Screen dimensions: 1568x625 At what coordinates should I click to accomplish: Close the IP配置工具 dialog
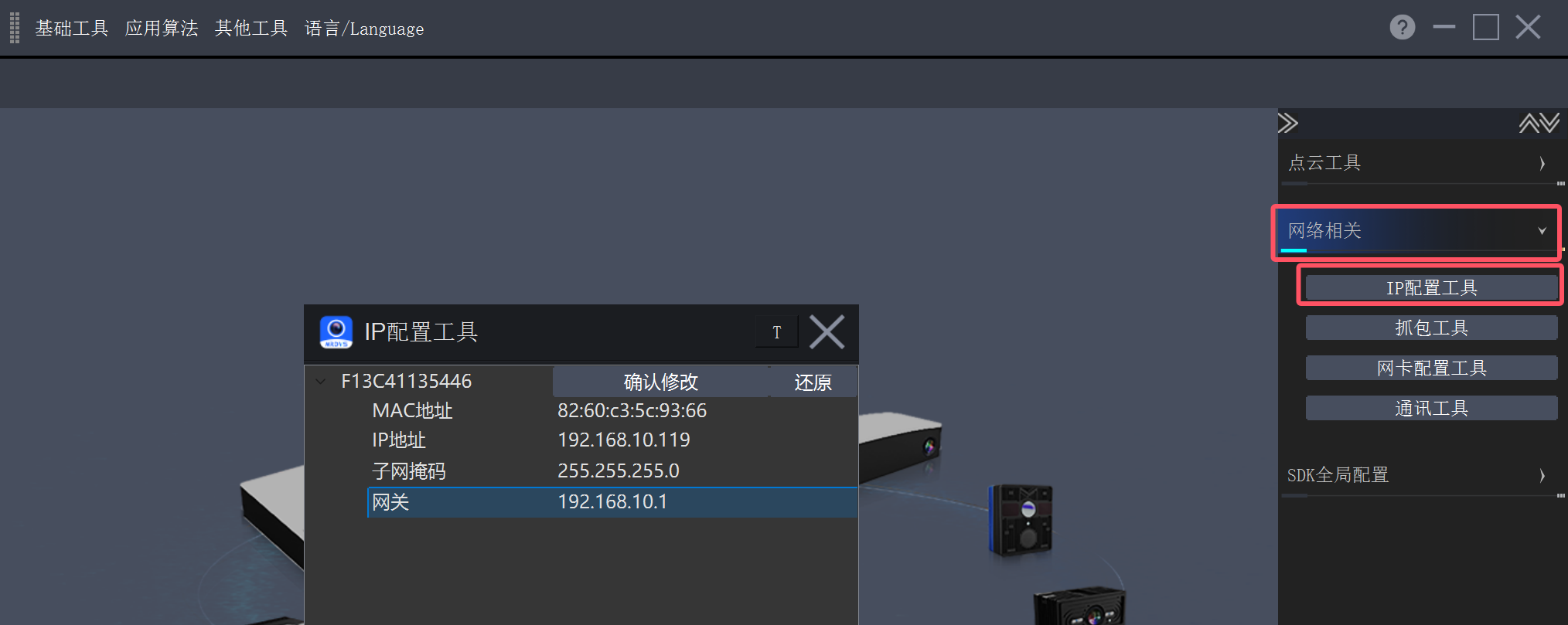click(827, 332)
